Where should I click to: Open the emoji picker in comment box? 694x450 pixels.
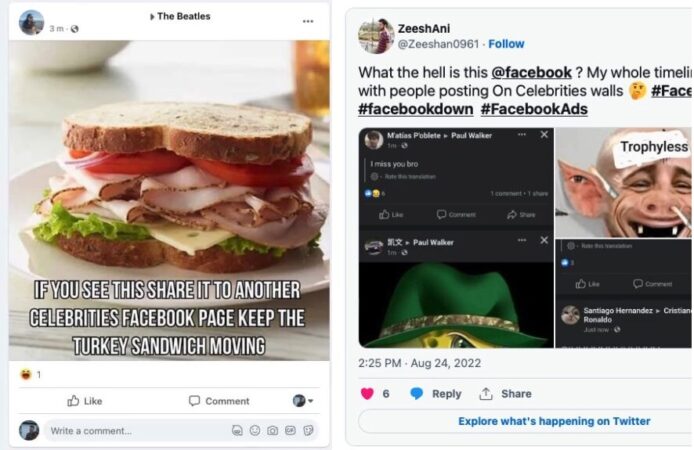point(255,430)
